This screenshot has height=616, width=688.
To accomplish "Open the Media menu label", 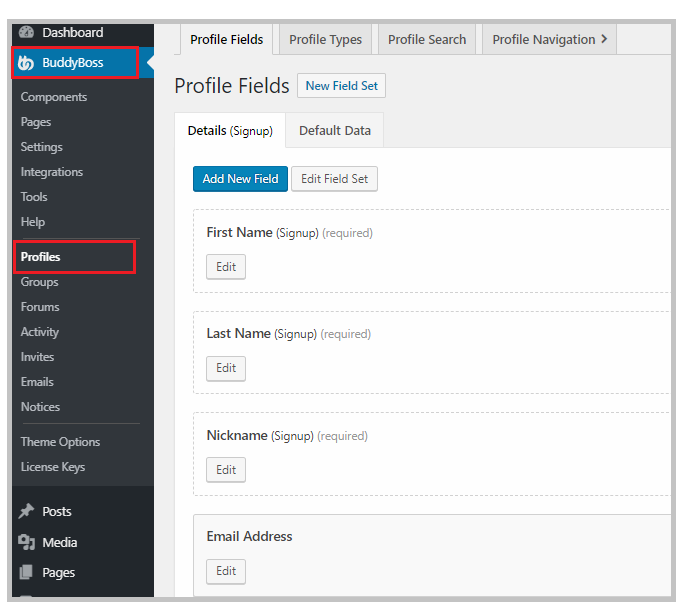I will [x=60, y=543].
